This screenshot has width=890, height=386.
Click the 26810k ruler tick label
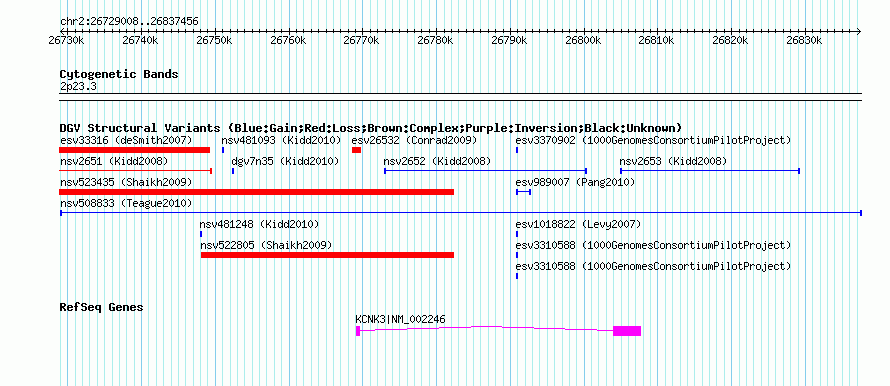point(657,40)
